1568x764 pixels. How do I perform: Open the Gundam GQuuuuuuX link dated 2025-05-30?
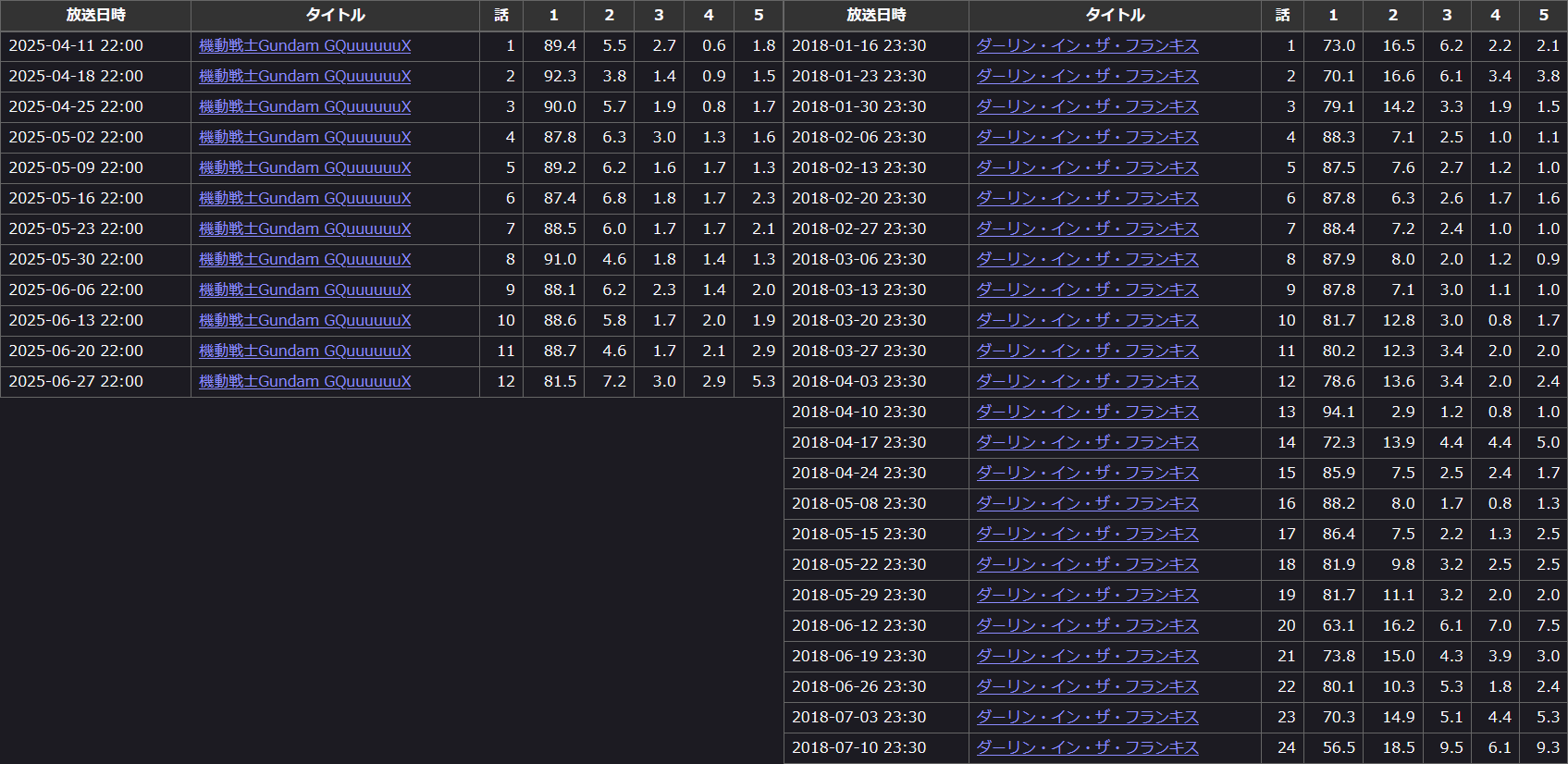[304, 259]
